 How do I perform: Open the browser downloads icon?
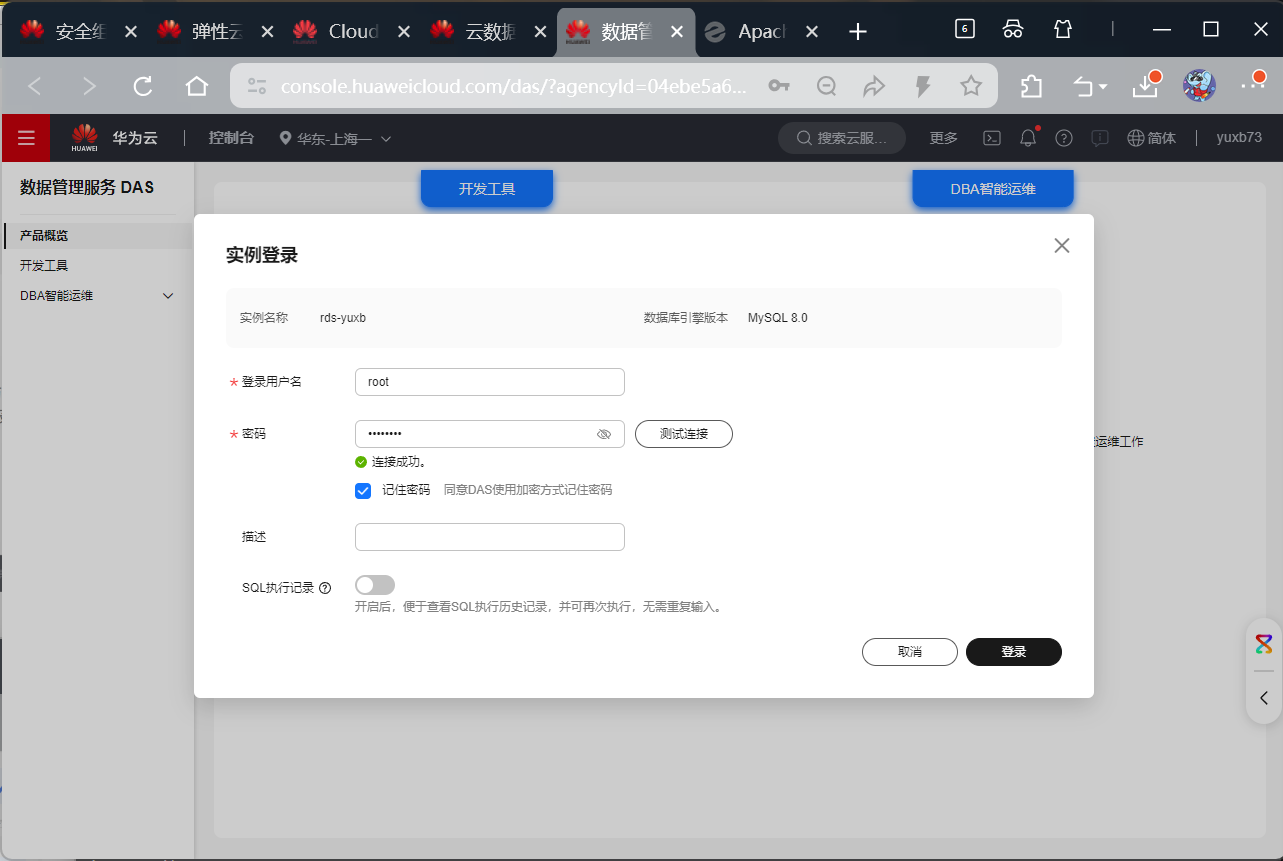point(1146,86)
